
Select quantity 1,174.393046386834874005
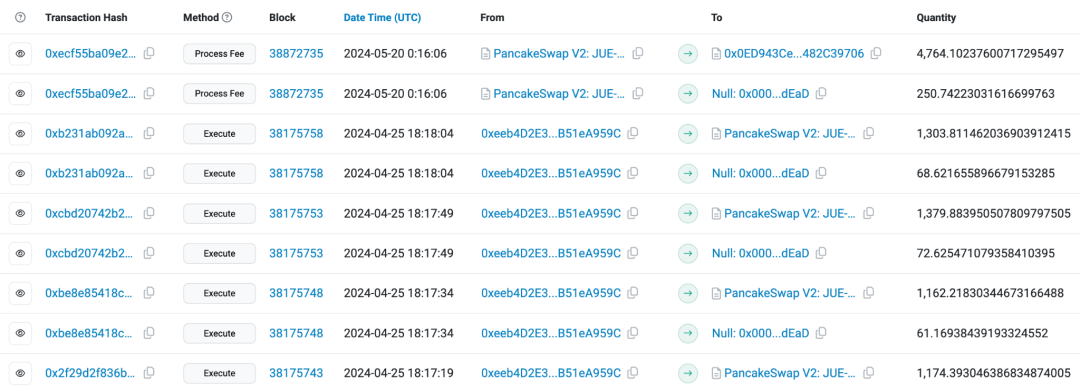(x=993, y=373)
